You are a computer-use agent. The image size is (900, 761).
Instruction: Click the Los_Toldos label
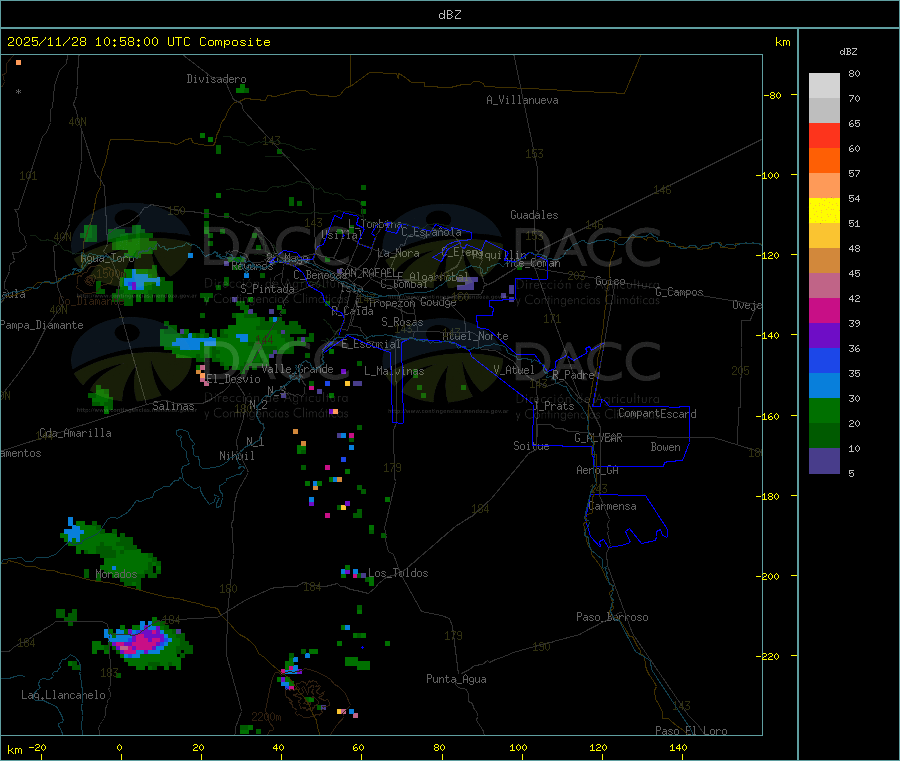click(398, 573)
